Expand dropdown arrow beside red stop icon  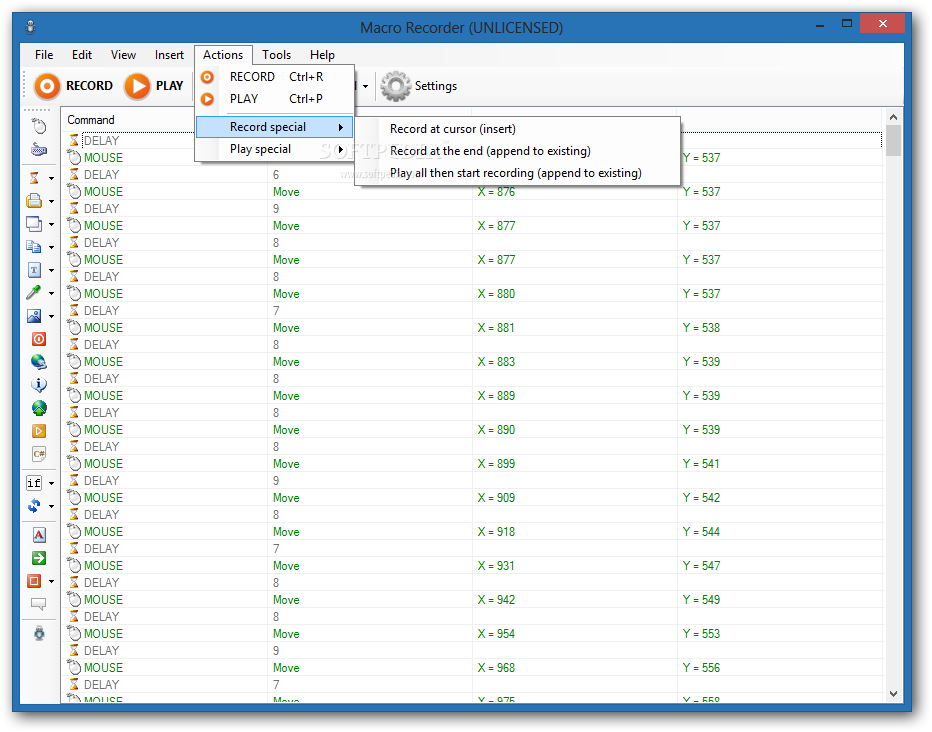[51, 582]
